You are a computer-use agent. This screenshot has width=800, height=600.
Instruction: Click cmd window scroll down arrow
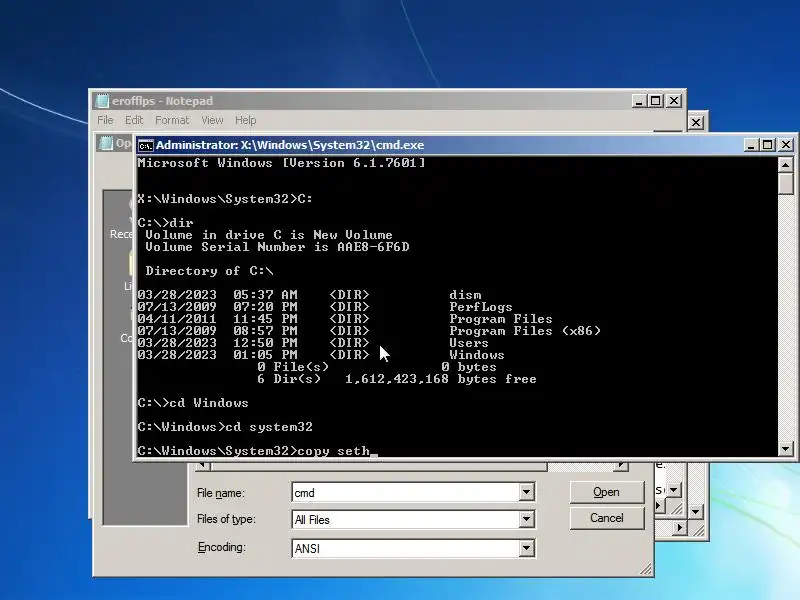pos(785,449)
